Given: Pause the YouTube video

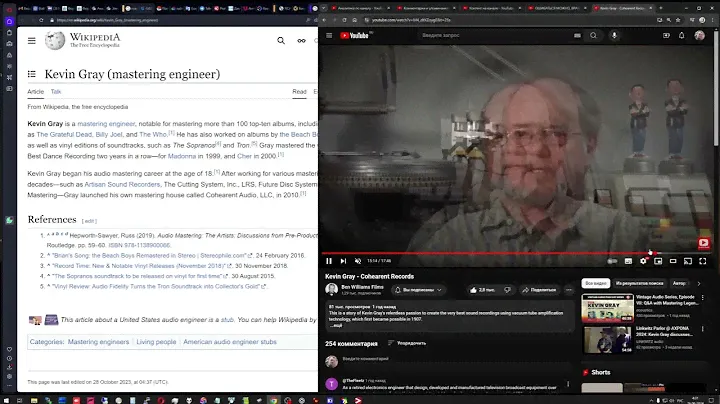Looking at the screenshot, I should click(x=329, y=261).
